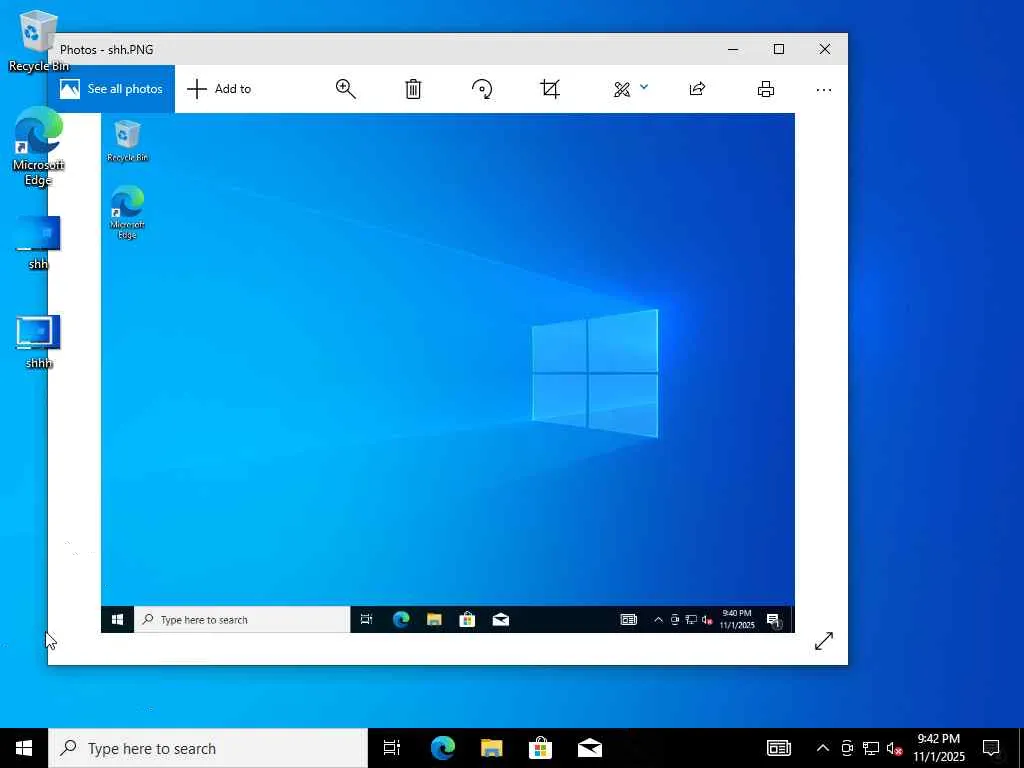The height and width of the screenshot is (768, 1024).
Task: Share the photo using the share icon
Action: pos(697,89)
